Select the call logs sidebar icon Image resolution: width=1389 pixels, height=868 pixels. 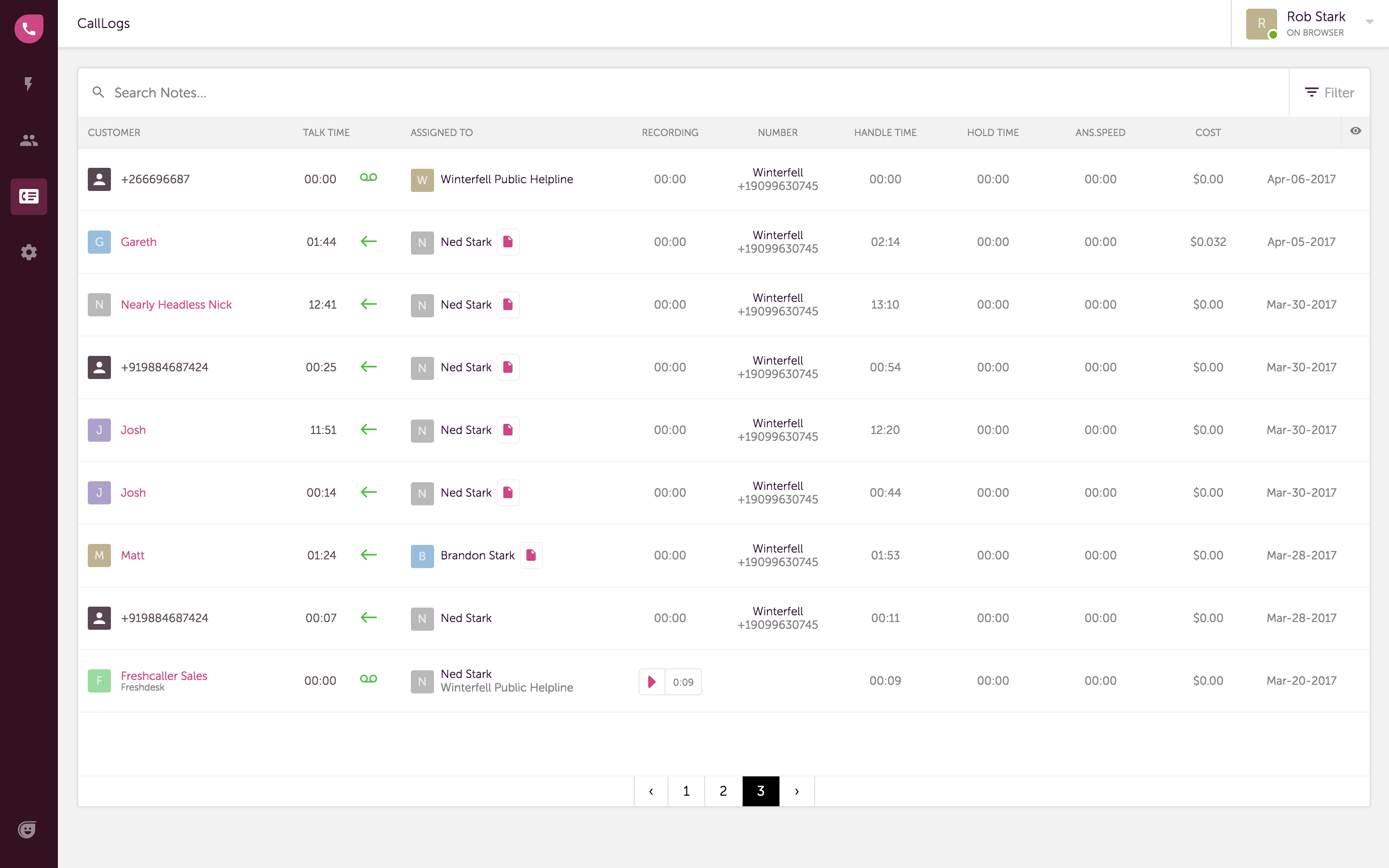tap(29, 196)
